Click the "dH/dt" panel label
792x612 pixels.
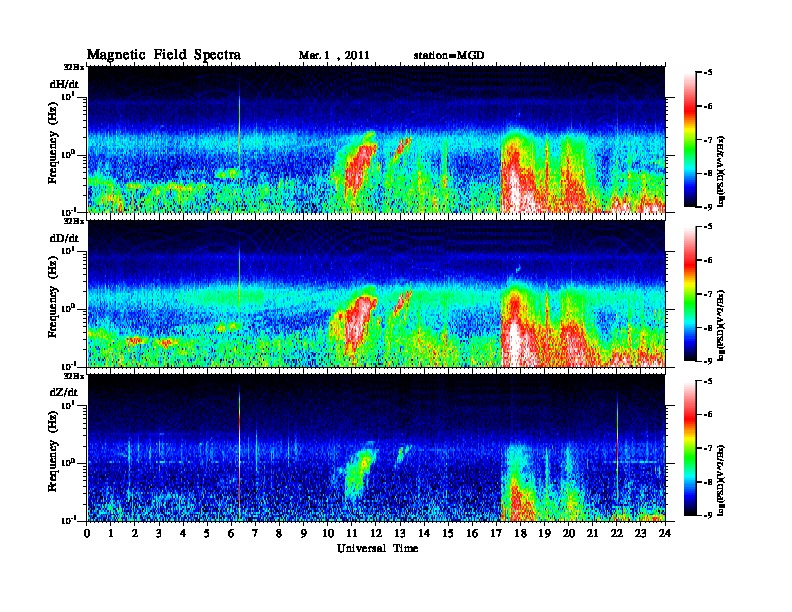(x=64, y=85)
